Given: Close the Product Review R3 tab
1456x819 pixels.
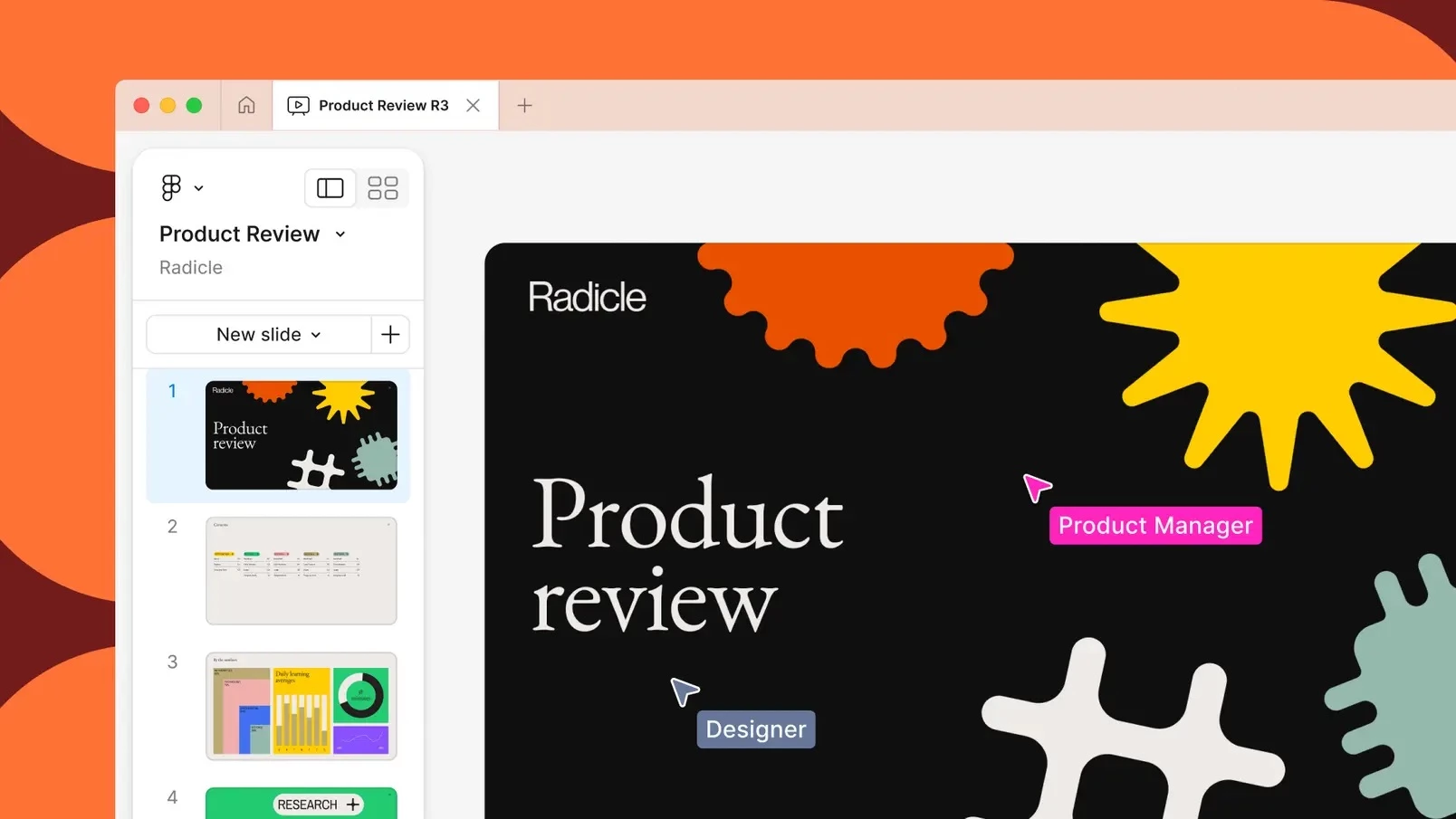Looking at the screenshot, I should (x=473, y=105).
